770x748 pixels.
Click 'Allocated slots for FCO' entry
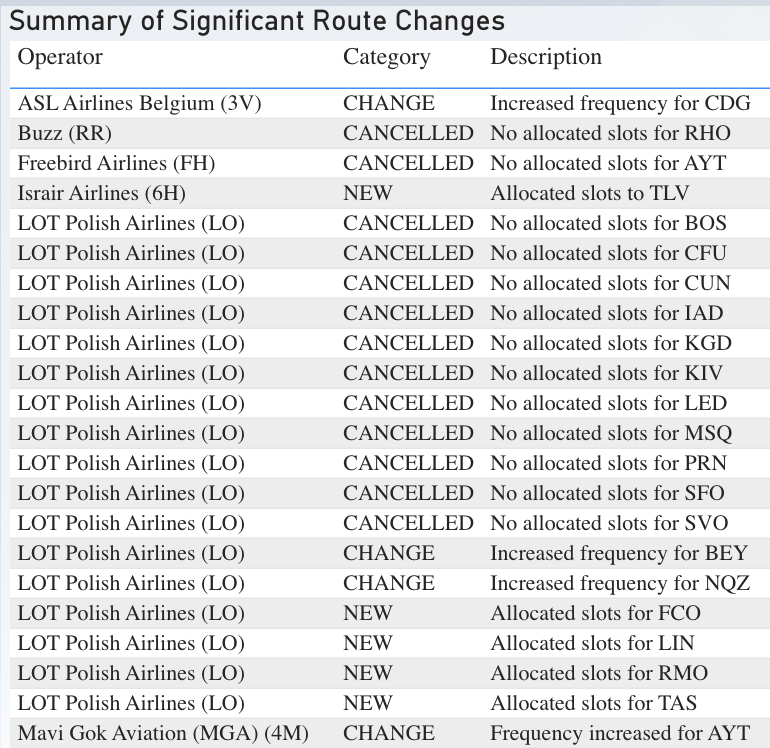tap(596, 613)
